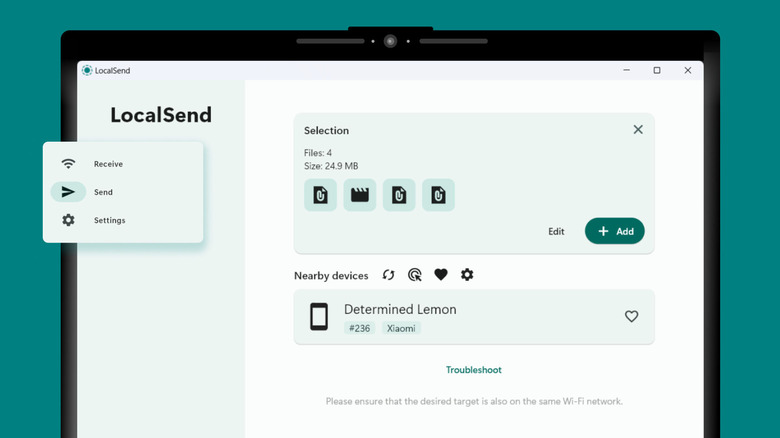This screenshot has height=438, width=780.
Task: Add more files with the Add button
Action: [x=615, y=231]
